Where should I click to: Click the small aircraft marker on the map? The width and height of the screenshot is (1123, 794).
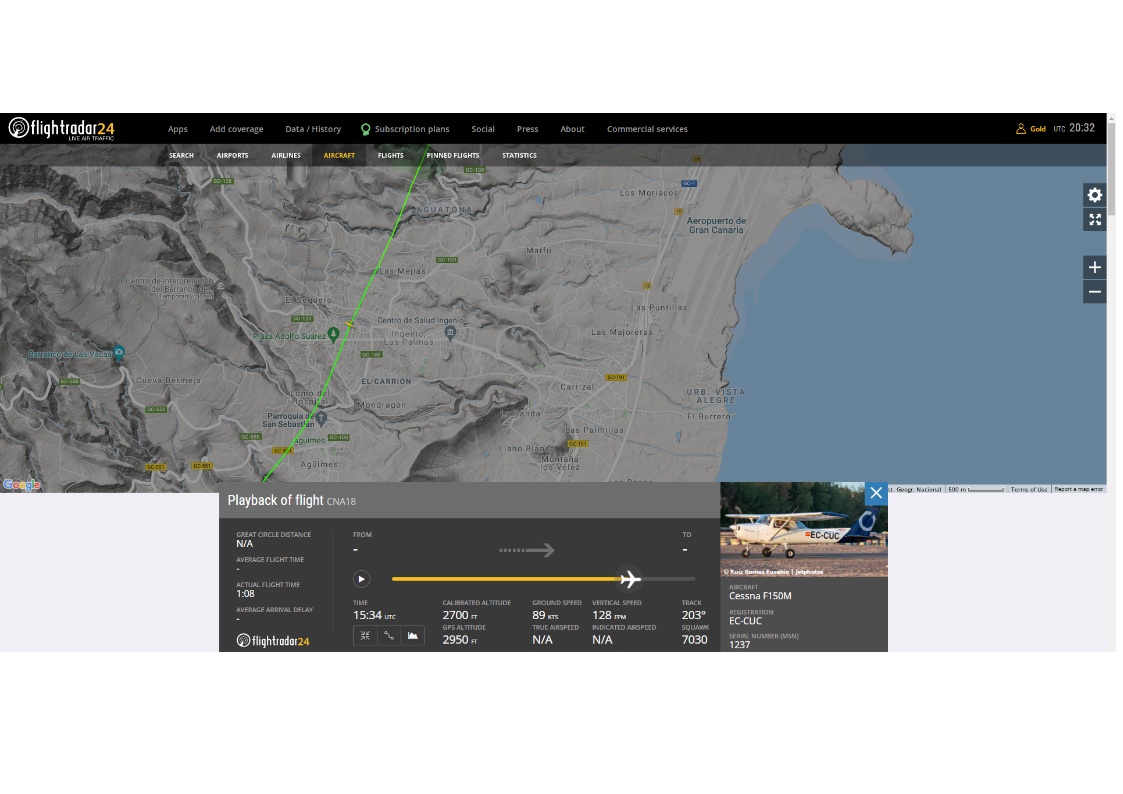(x=350, y=324)
